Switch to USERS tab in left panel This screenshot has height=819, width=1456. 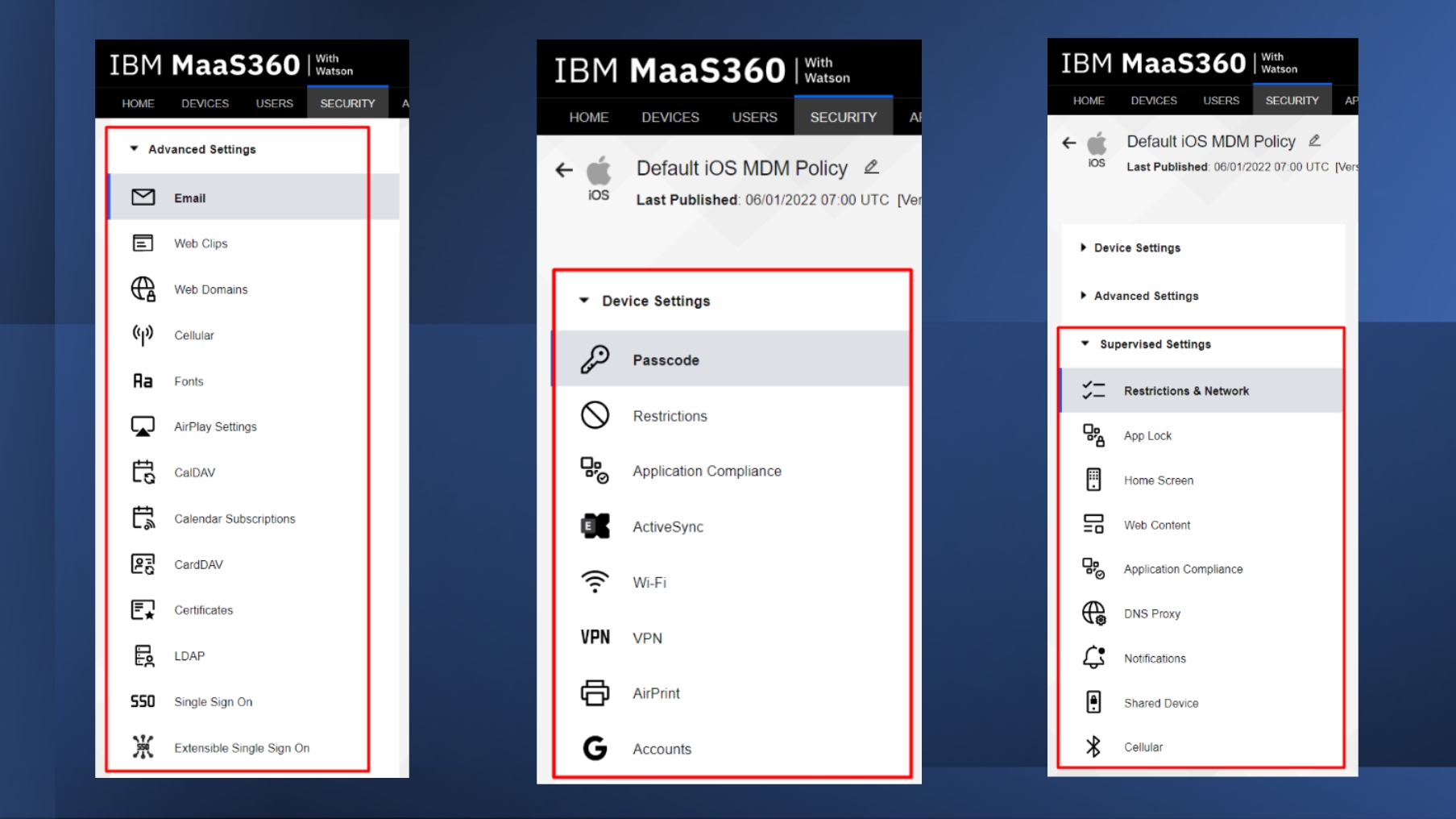tap(274, 103)
